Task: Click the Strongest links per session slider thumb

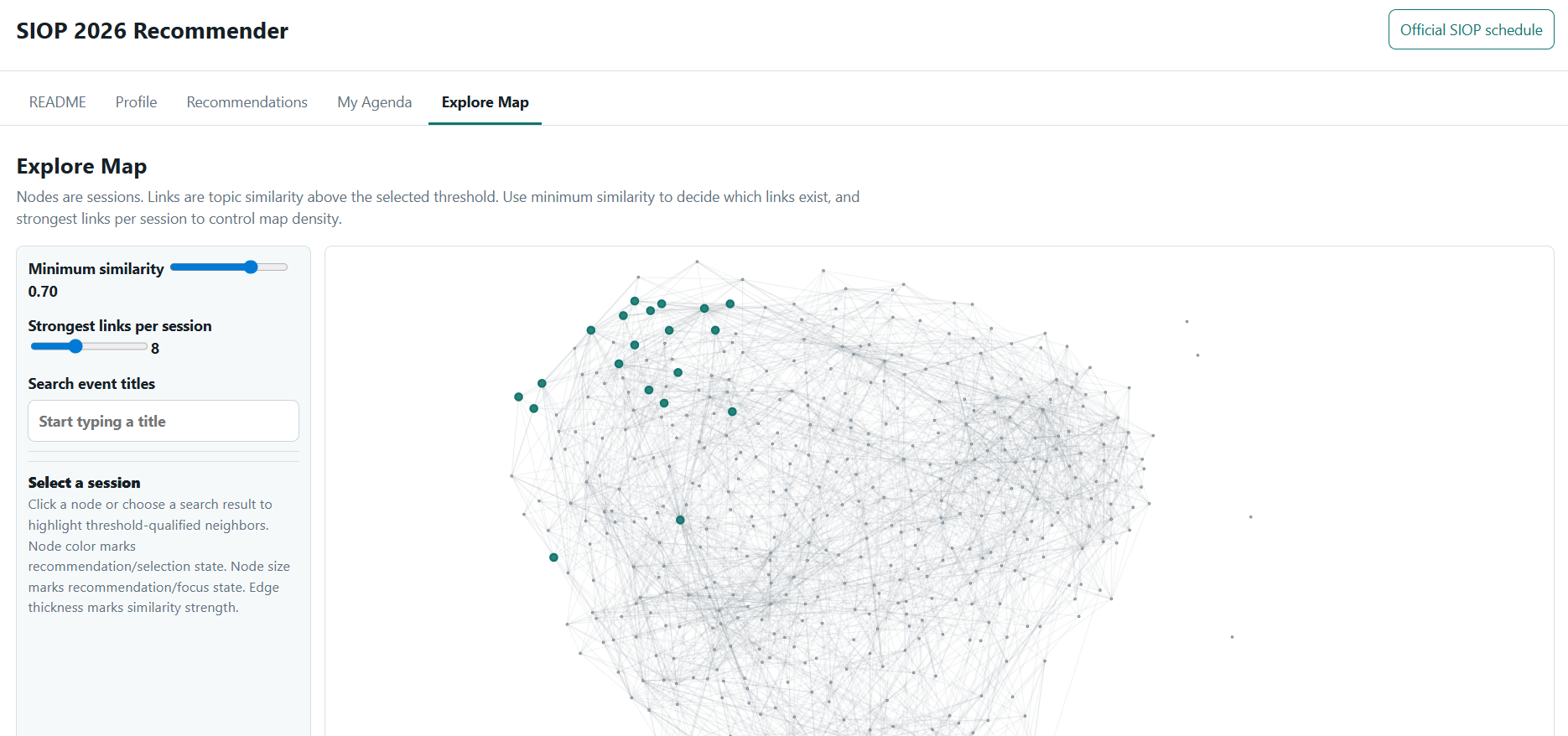Action: pyautogui.click(x=75, y=346)
